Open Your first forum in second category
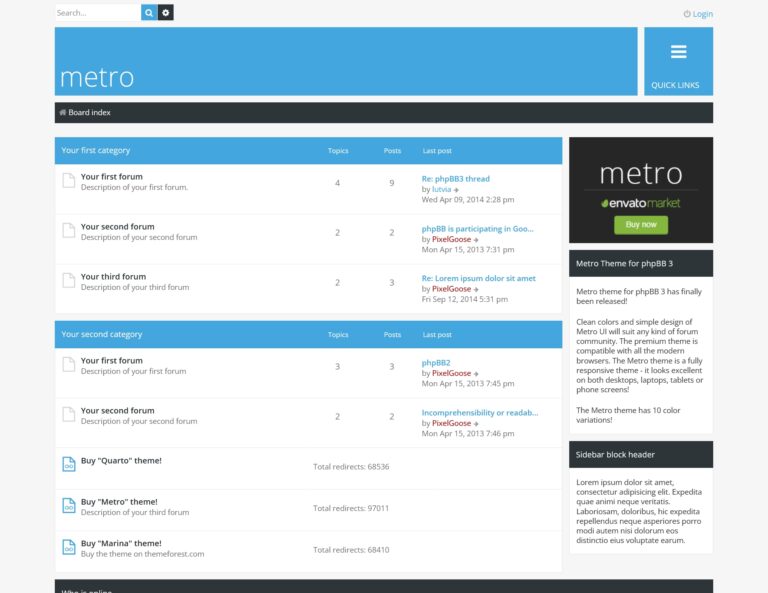 coord(112,361)
